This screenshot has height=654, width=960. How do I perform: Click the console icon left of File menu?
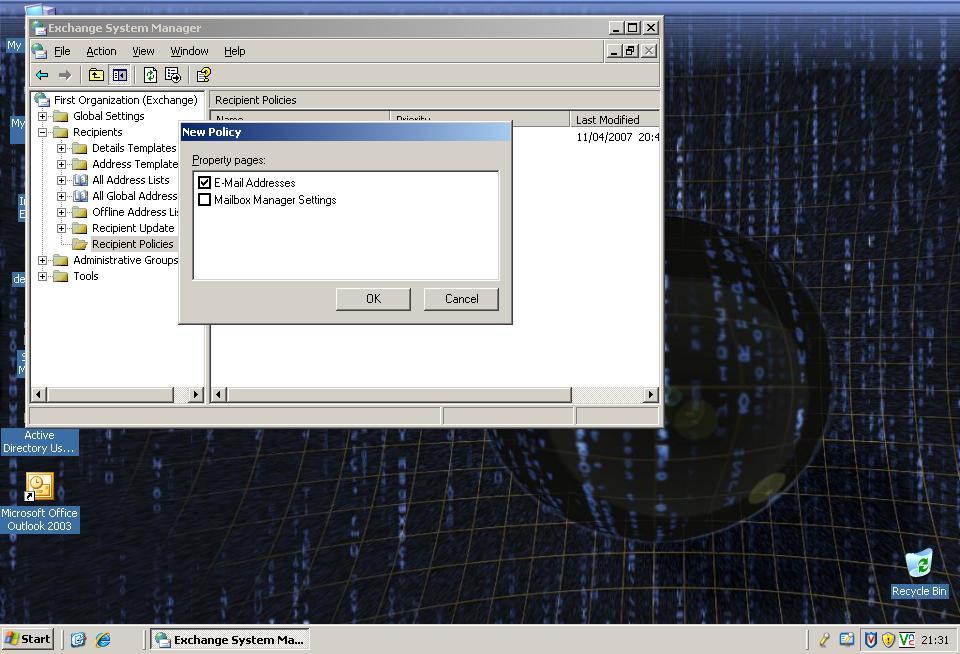coord(40,51)
